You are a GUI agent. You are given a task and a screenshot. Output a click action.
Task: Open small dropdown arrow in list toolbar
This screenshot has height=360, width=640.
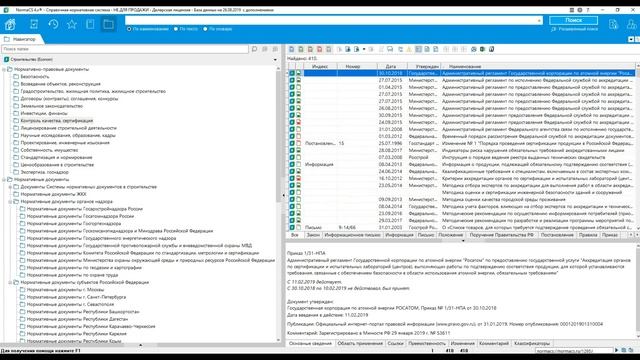364,49
